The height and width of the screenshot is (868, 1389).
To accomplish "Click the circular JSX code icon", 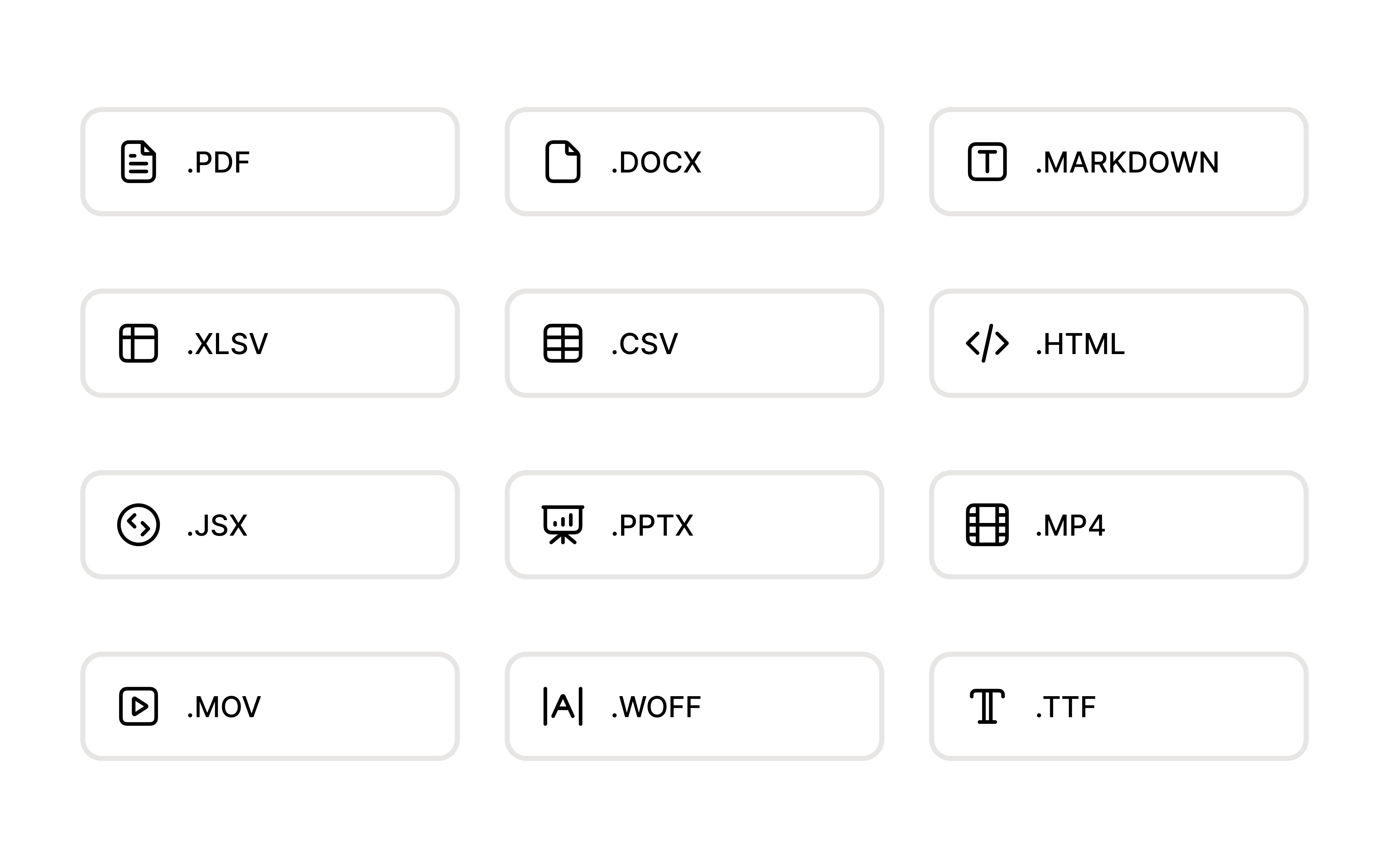I will pyautogui.click(x=138, y=525).
